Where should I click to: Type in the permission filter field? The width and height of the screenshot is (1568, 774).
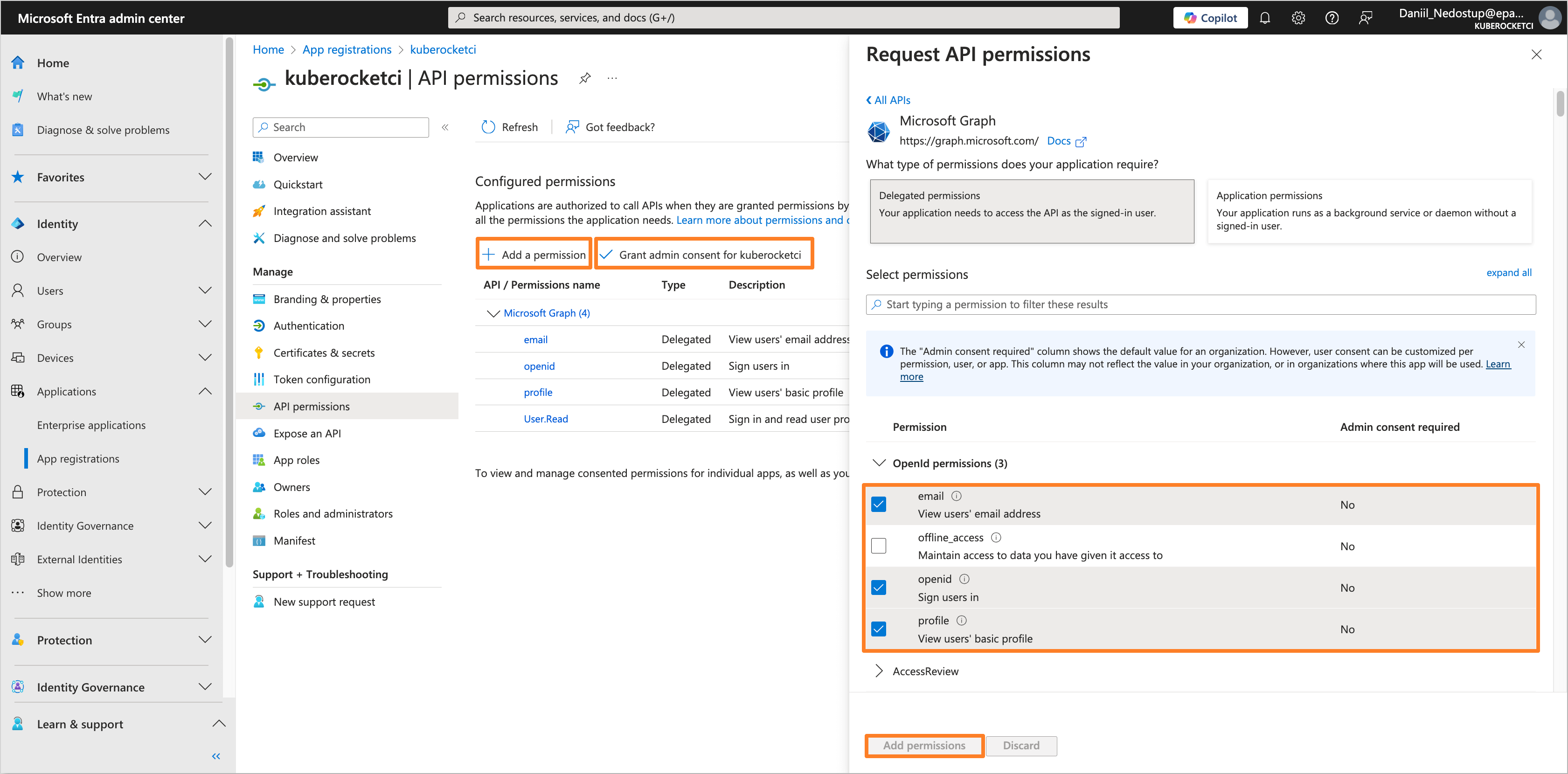click(x=1199, y=304)
